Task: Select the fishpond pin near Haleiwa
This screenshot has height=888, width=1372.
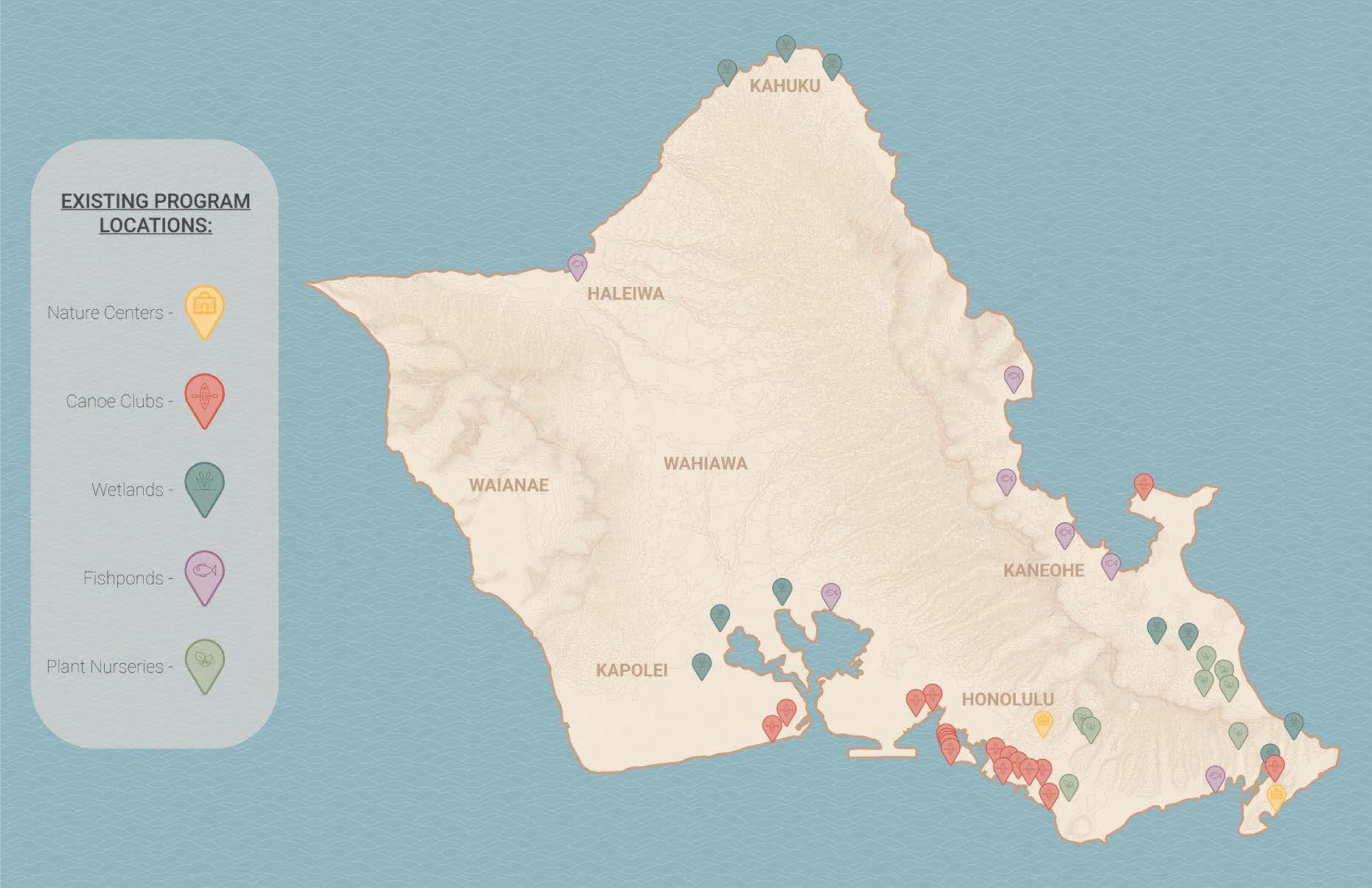Action: tap(577, 266)
